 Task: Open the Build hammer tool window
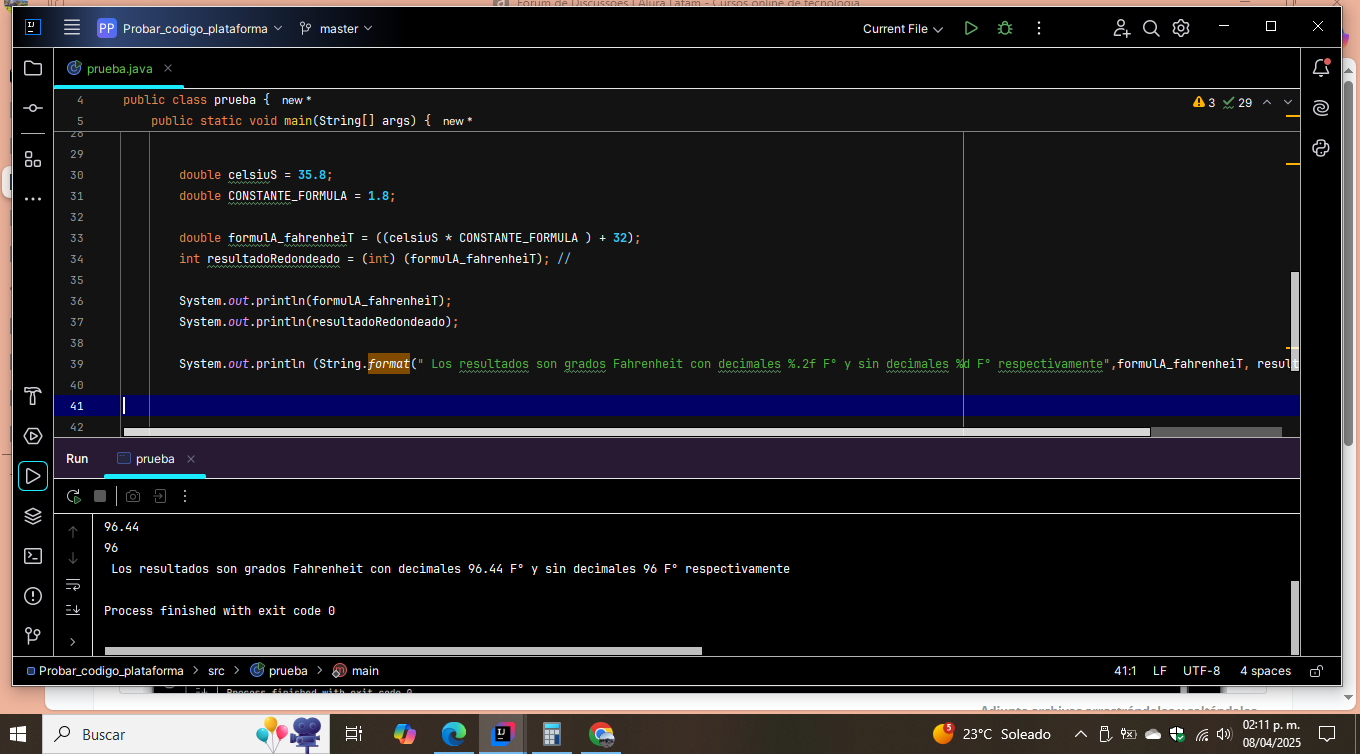(x=33, y=395)
